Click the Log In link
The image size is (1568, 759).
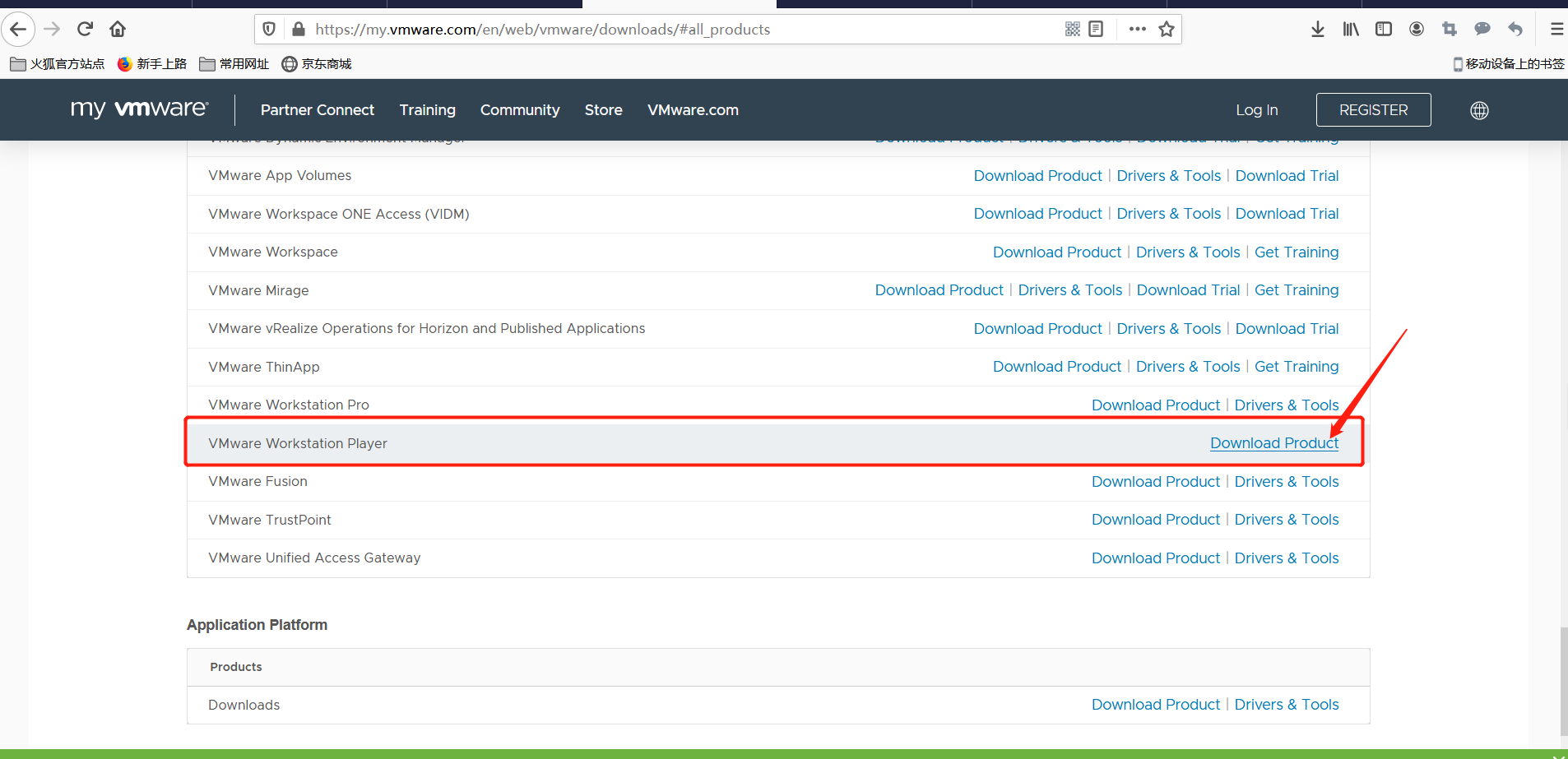click(x=1257, y=110)
